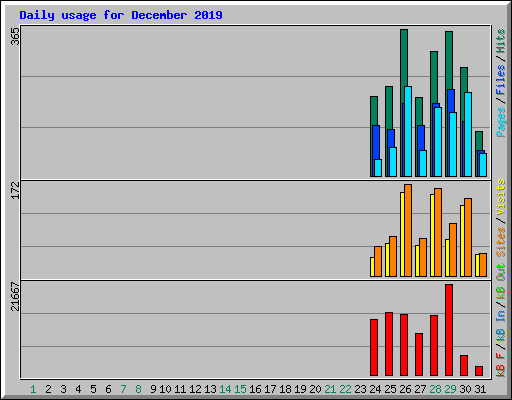Select day label "8" on the x-axis
The height and width of the screenshot is (400, 512).
pyautogui.click(x=138, y=389)
